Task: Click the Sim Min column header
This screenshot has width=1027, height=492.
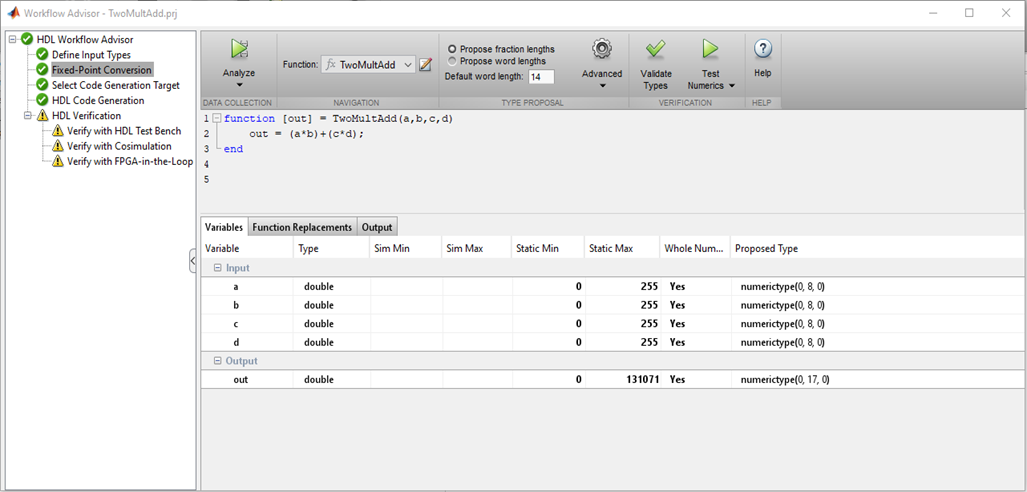Action: [406, 248]
